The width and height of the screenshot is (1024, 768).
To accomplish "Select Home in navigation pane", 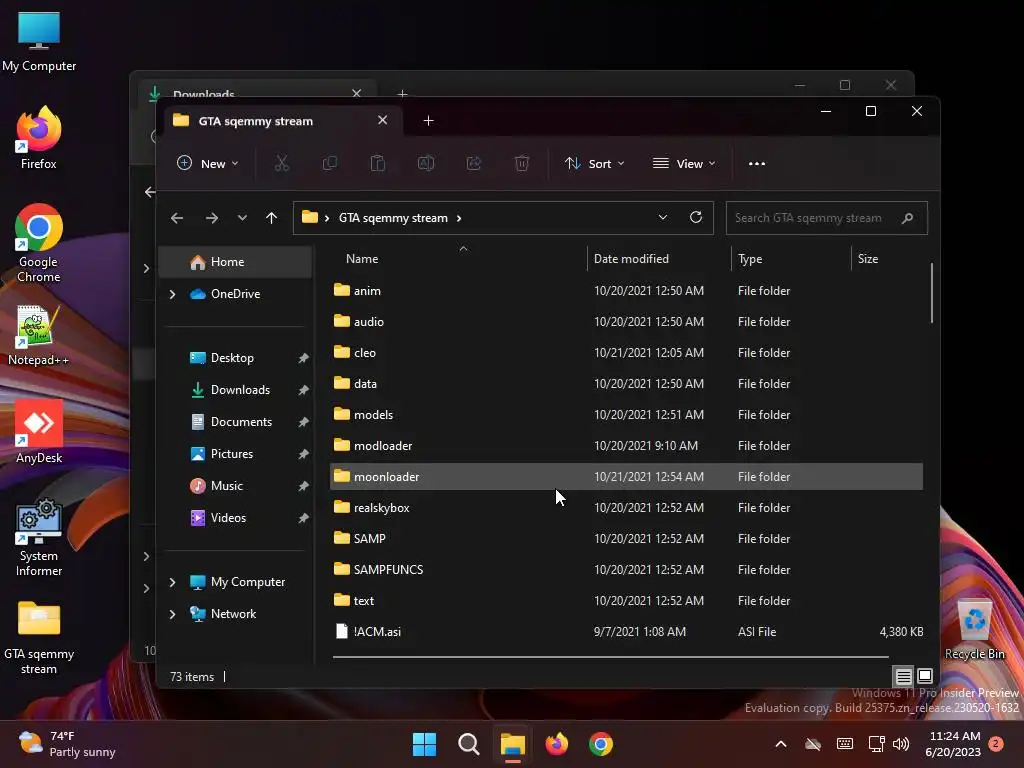I will tap(236, 262).
